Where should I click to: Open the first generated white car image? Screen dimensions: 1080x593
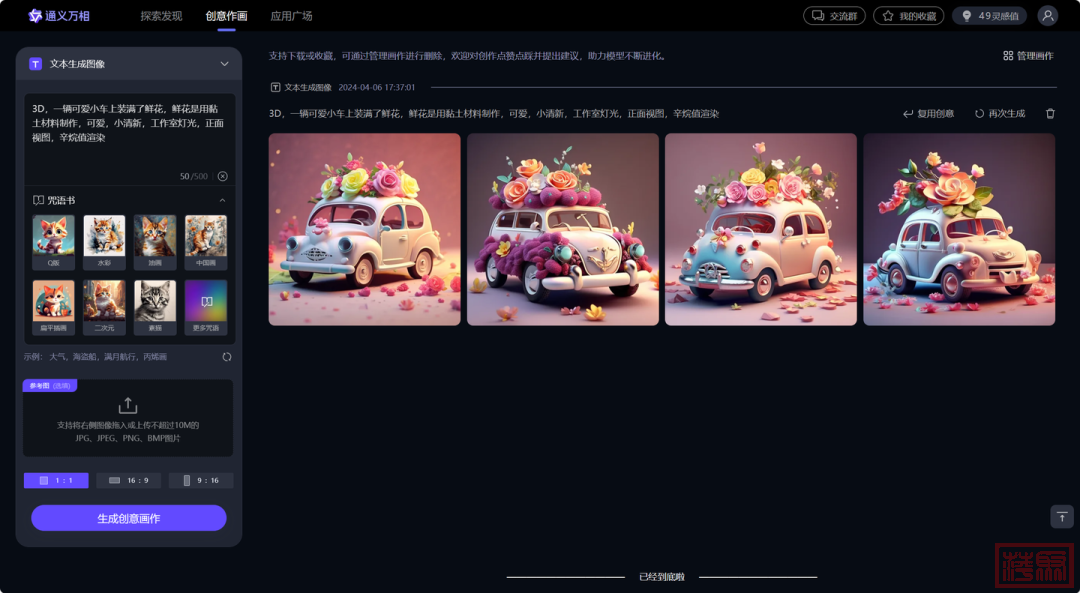coord(364,229)
